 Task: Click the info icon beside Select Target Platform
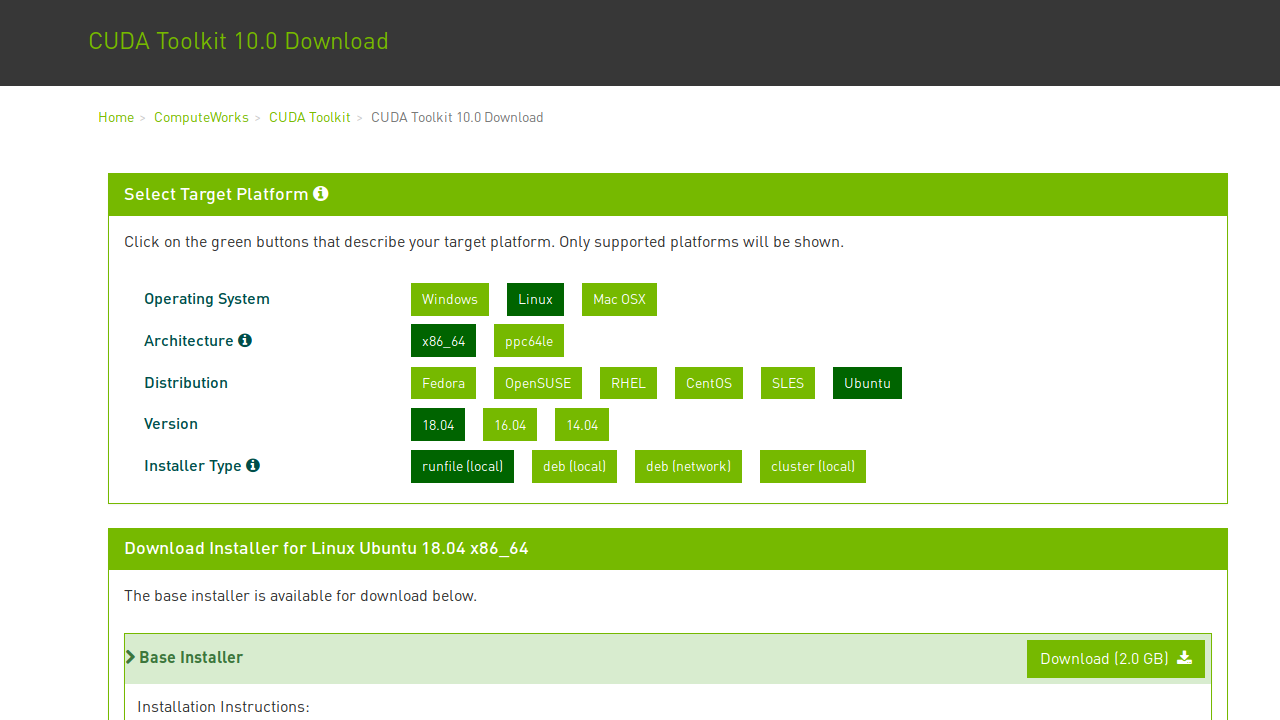pos(321,194)
